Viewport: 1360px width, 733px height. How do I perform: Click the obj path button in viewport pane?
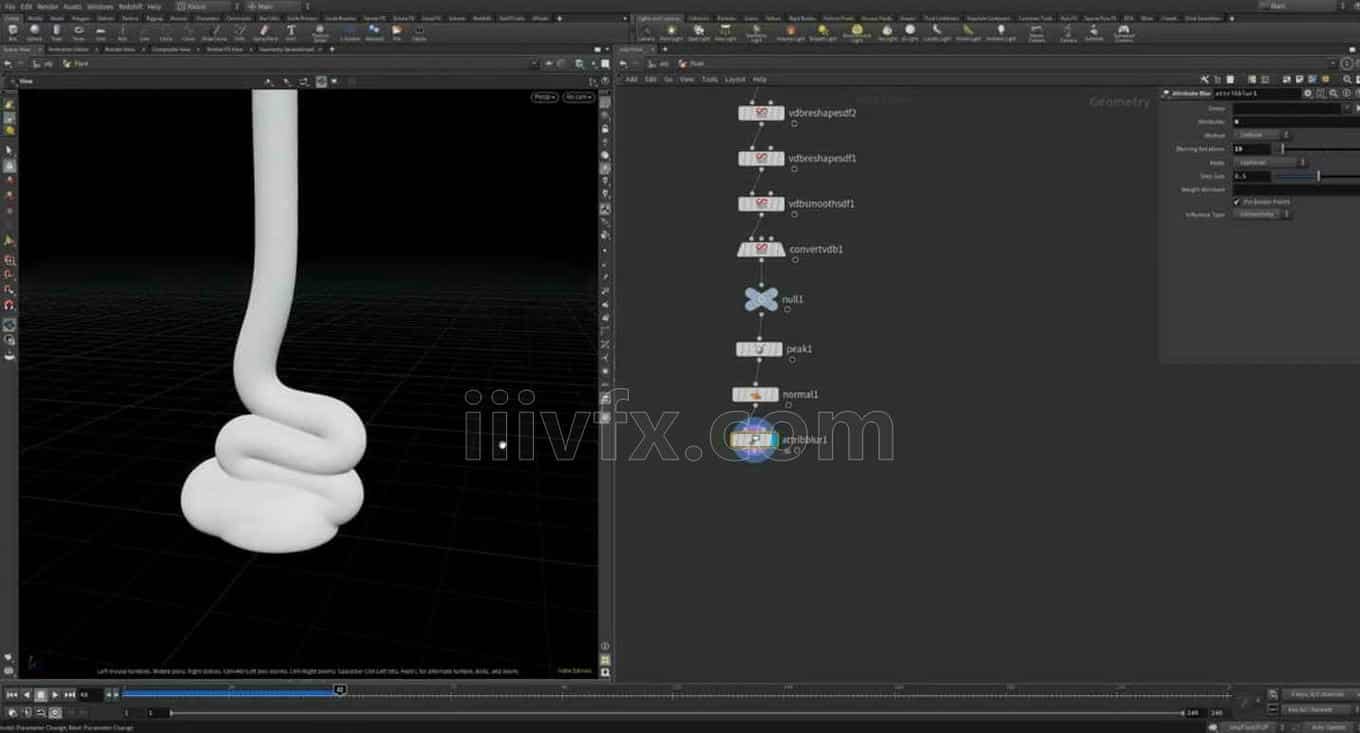[41, 63]
